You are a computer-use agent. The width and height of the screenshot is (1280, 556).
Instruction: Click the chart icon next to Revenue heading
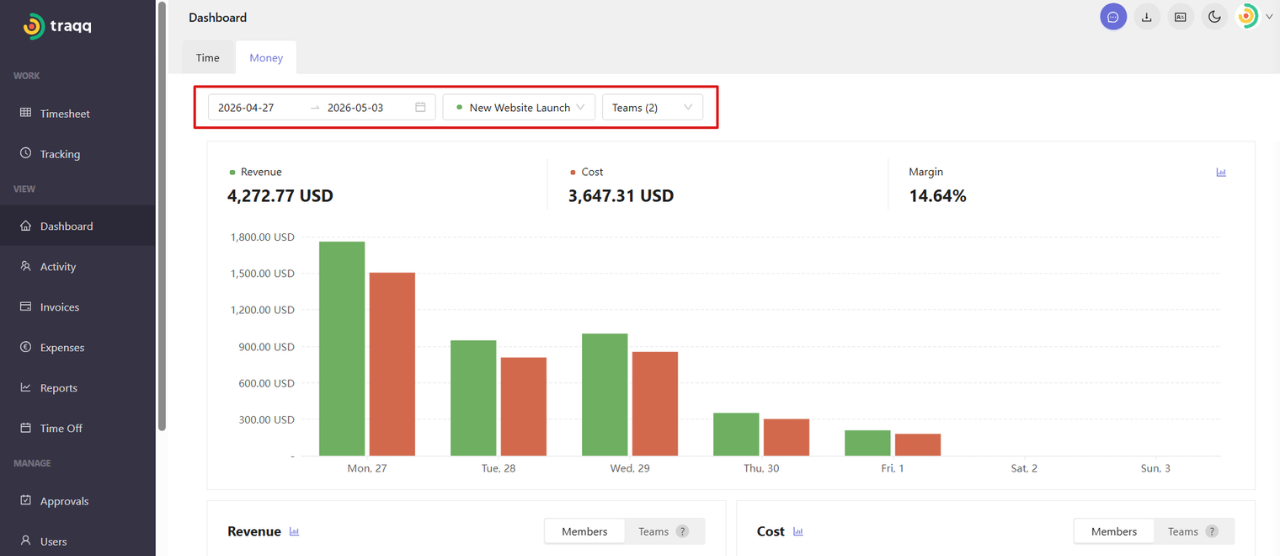[x=294, y=531]
